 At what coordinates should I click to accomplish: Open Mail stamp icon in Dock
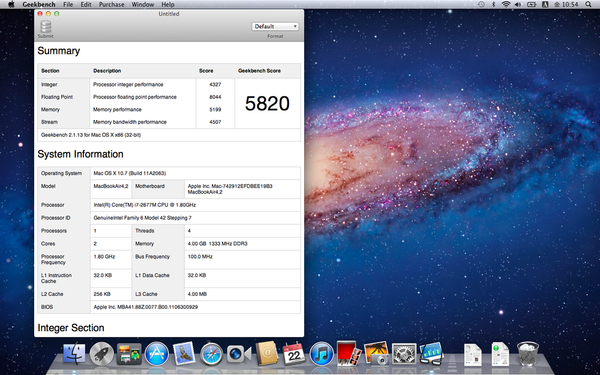(x=184, y=354)
